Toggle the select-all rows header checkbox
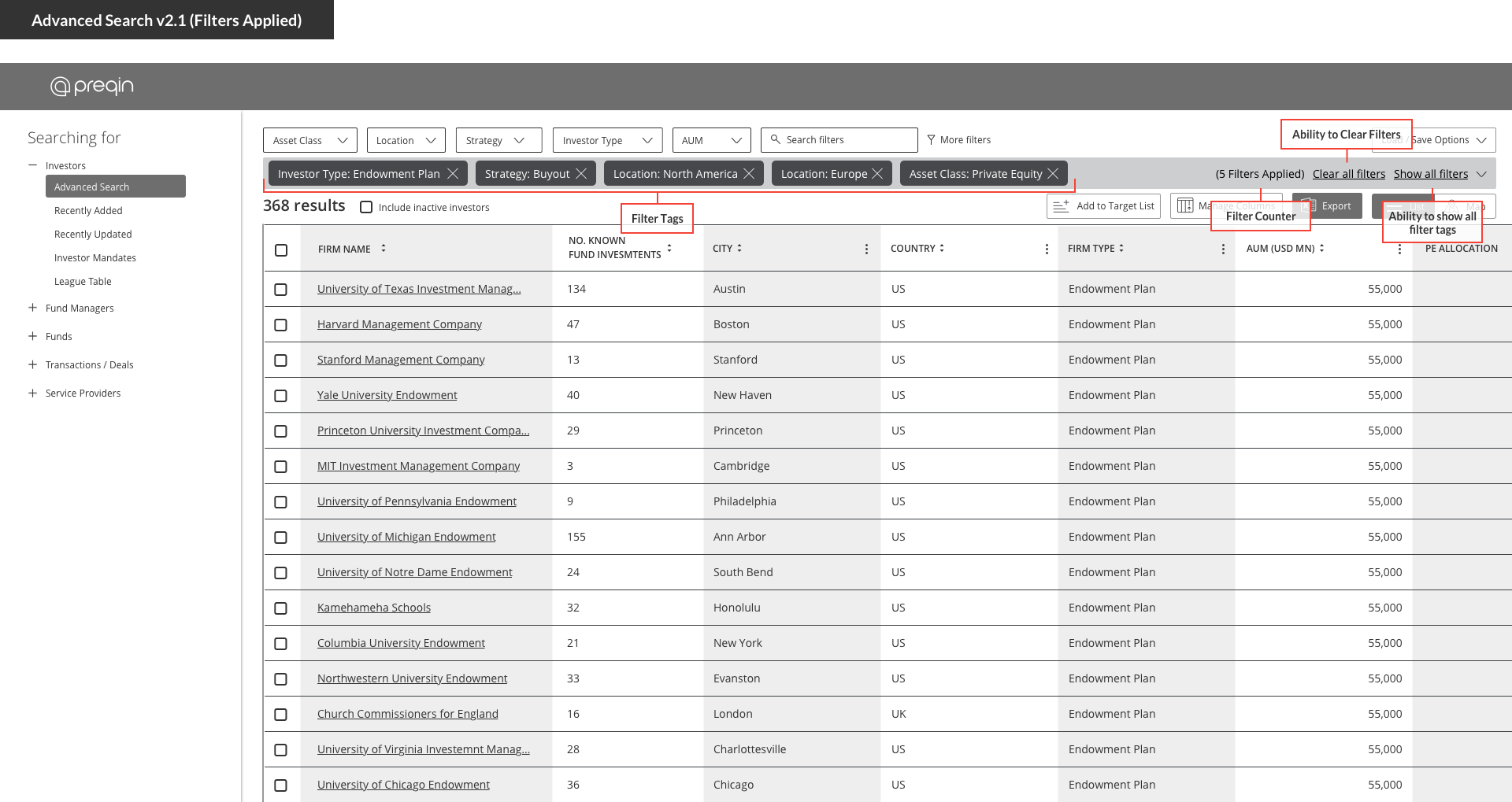Image resolution: width=1512 pixels, height=802 pixels. click(281, 250)
